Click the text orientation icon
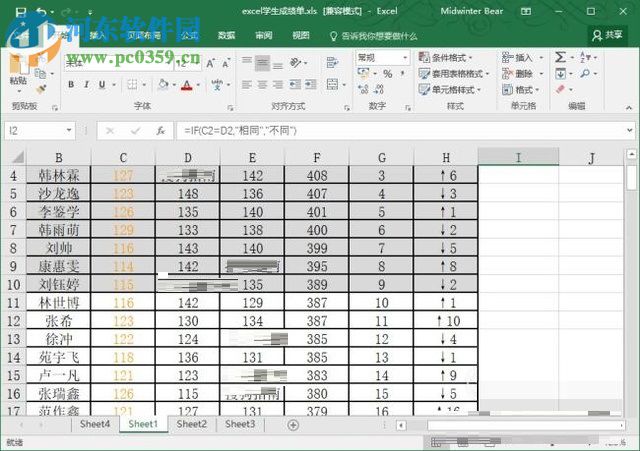Screen dimensions: 640x451 296,63
